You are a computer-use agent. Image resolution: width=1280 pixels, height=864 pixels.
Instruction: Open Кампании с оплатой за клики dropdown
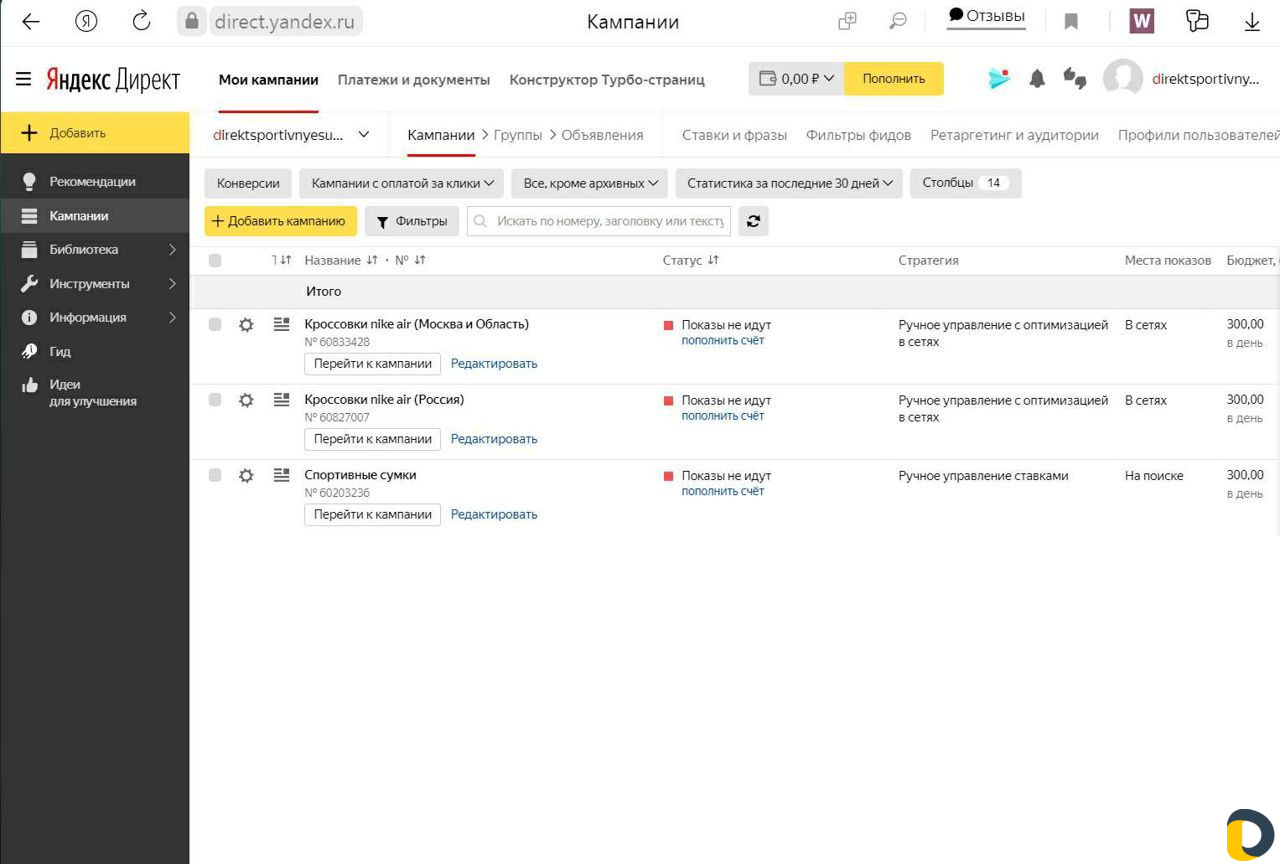[x=402, y=183]
